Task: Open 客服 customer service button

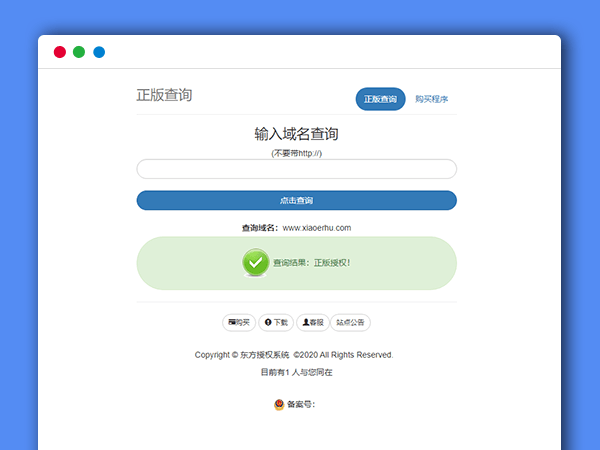Action: tap(313, 322)
